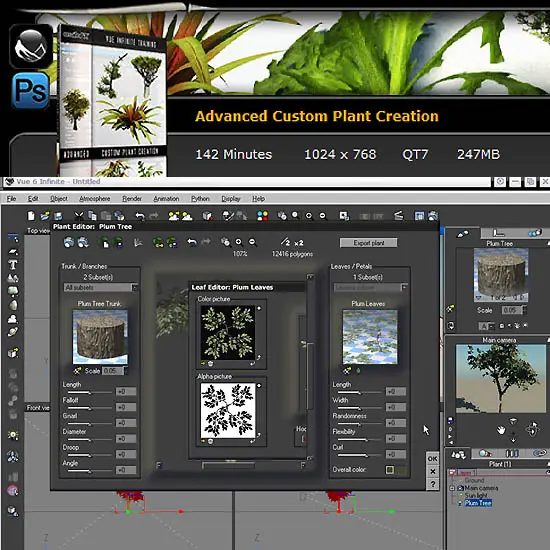Click Plant Editor undo arrow
The image size is (550, 550).
click(192, 242)
